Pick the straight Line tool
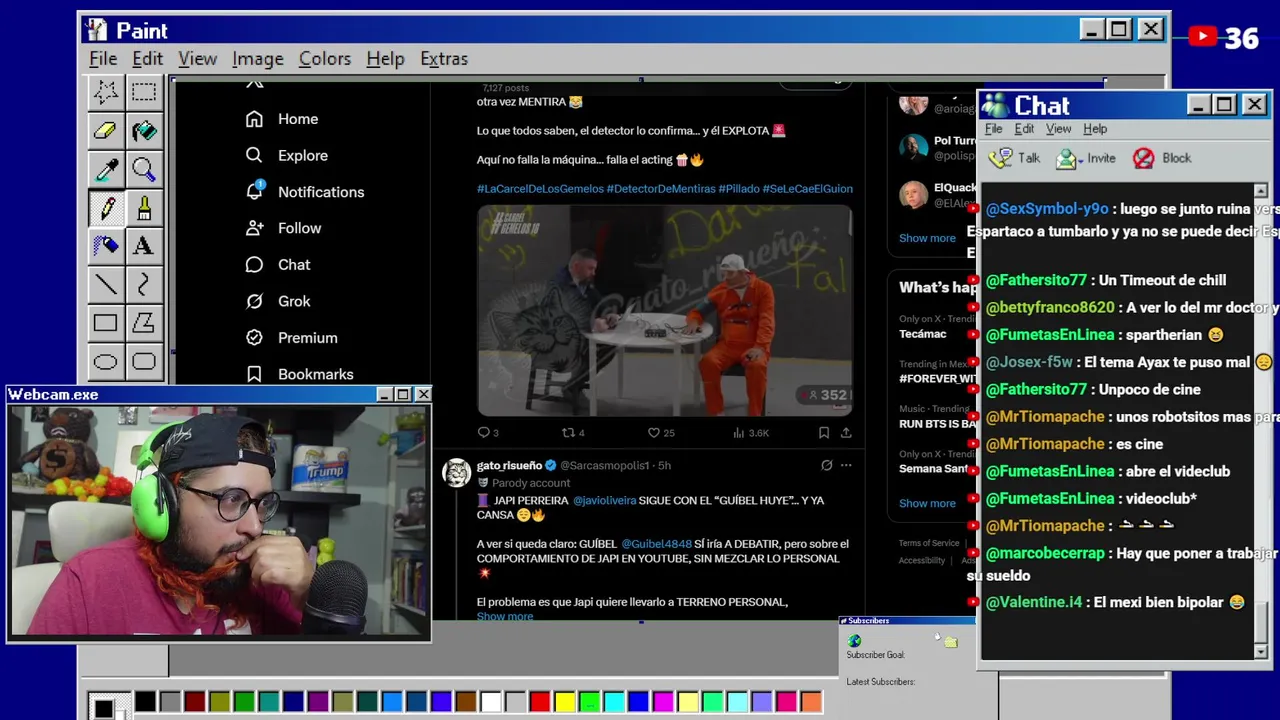 pos(105,285)
